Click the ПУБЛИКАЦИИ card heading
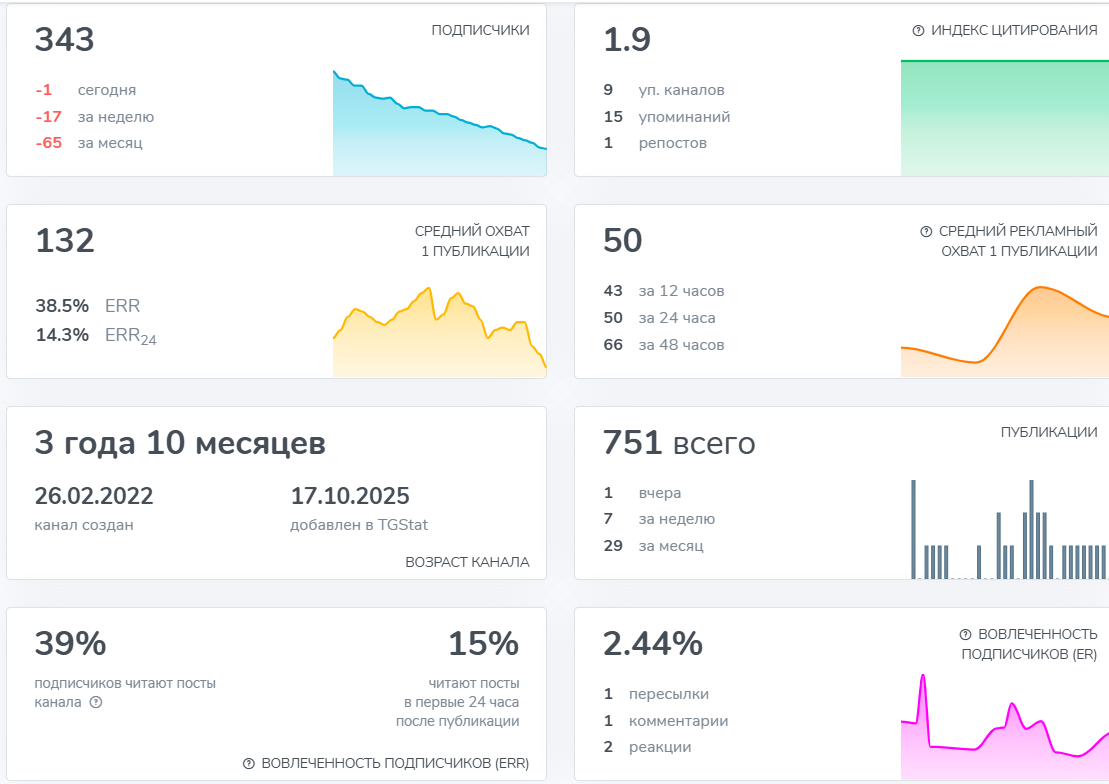 (1049, 433)
